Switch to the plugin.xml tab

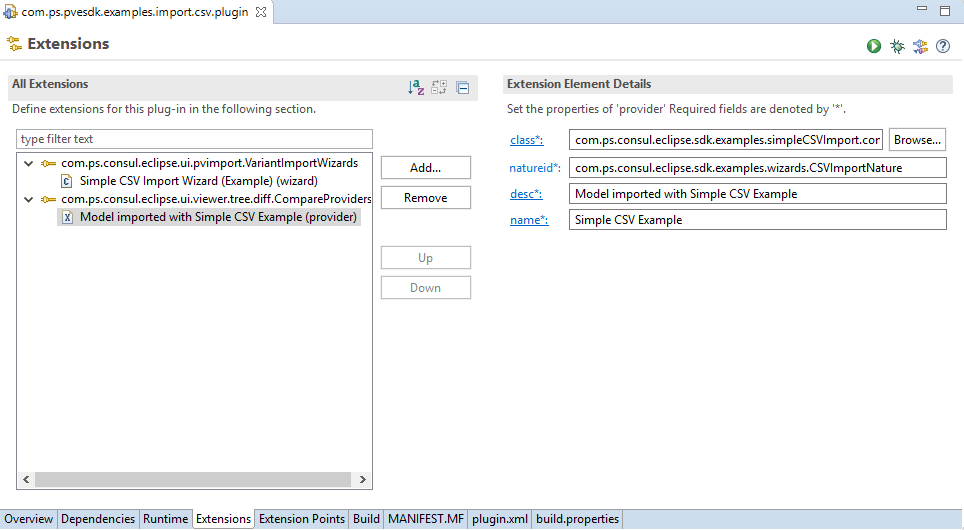(499, 519)
